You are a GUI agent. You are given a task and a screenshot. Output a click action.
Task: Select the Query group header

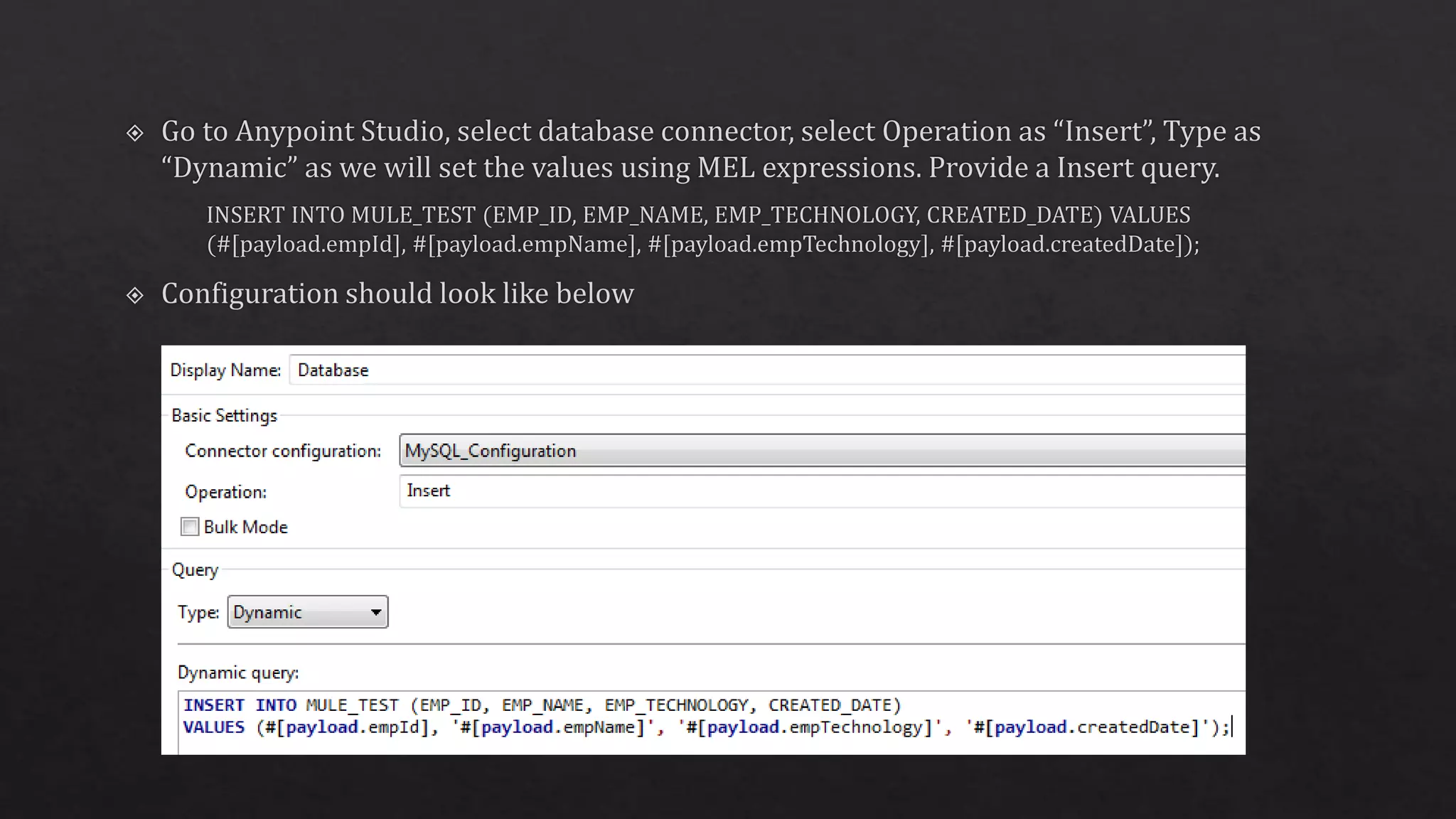[195, 570]
